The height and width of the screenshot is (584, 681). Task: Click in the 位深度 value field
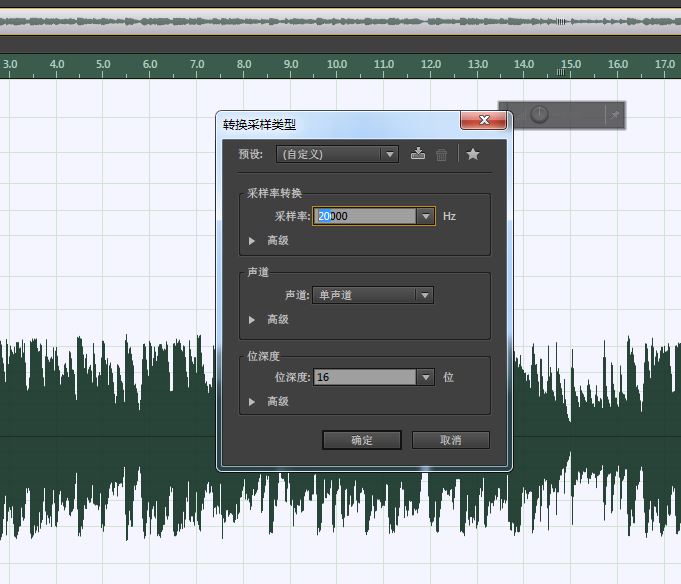(x=365, y=377)
